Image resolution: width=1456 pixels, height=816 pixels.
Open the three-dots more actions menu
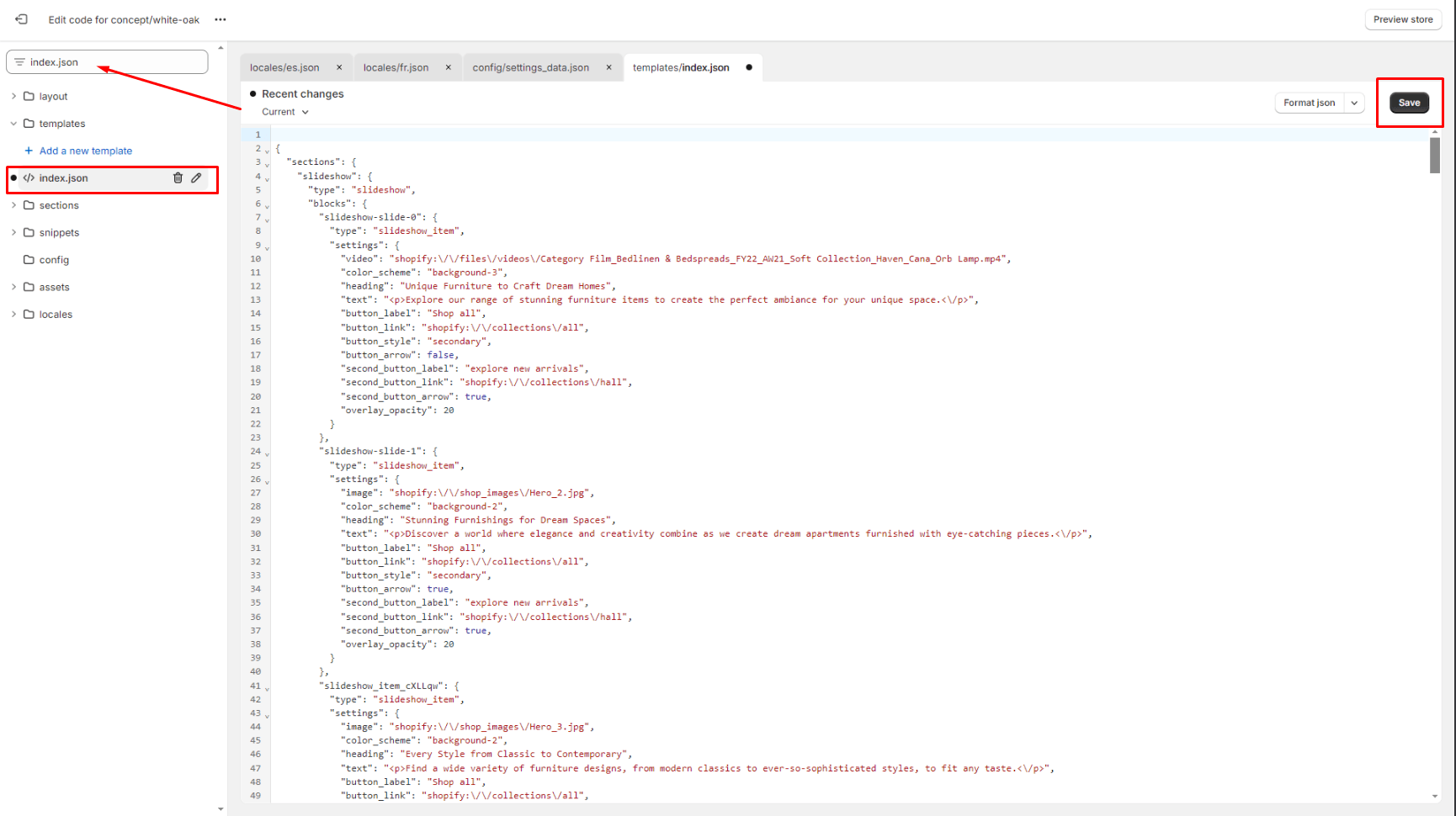(221, 19)
